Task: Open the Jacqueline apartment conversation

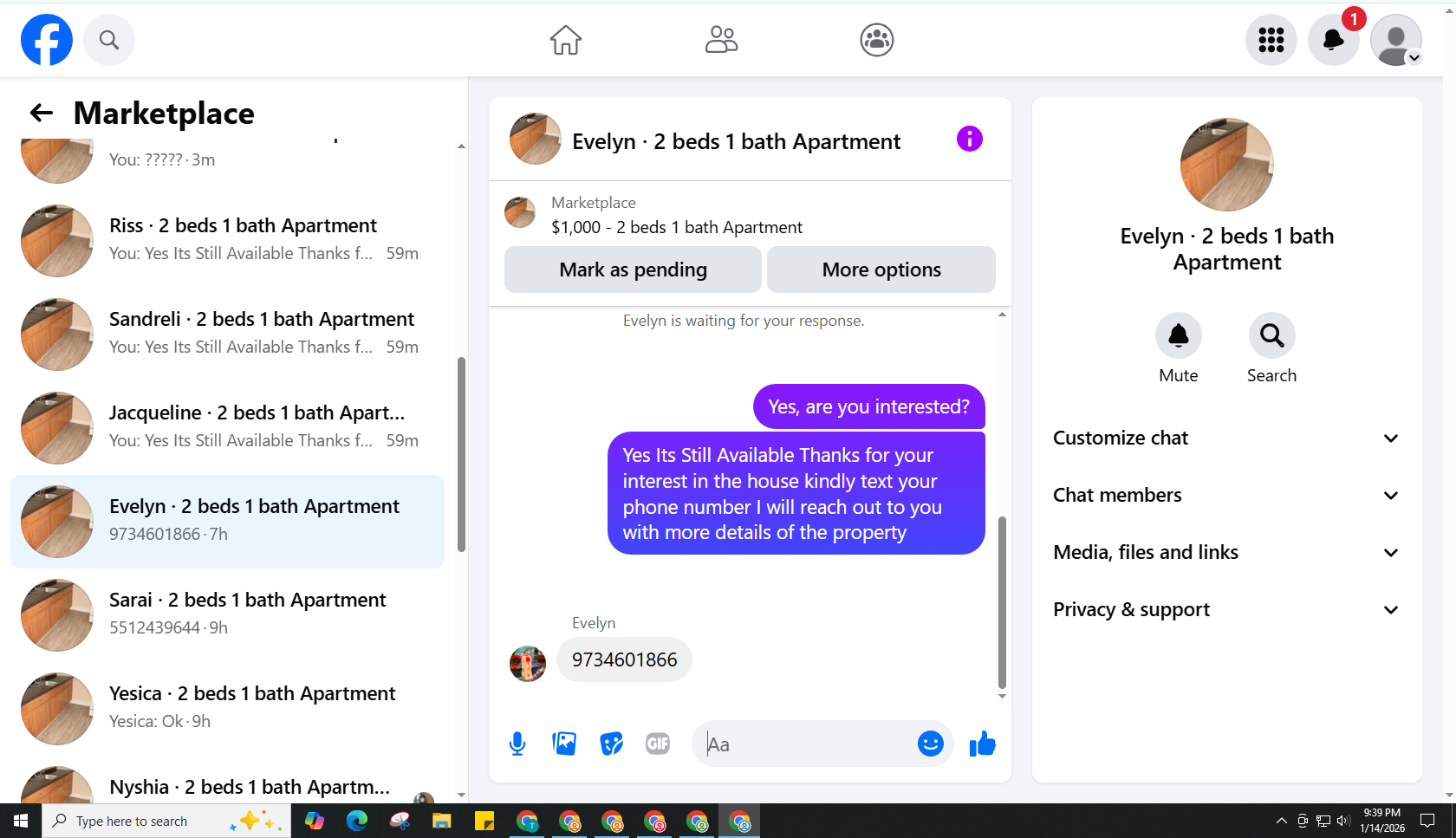Action: (x=228, y=427)
